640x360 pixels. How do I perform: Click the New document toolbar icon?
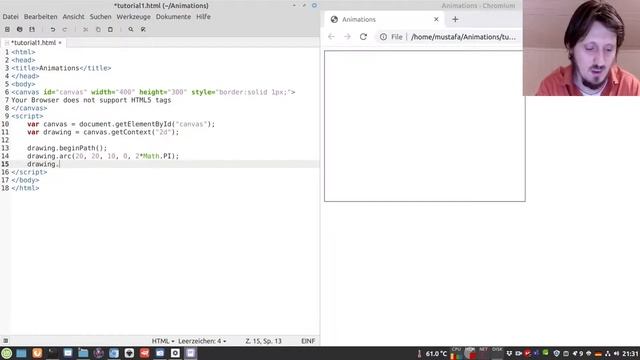[7, 29]
